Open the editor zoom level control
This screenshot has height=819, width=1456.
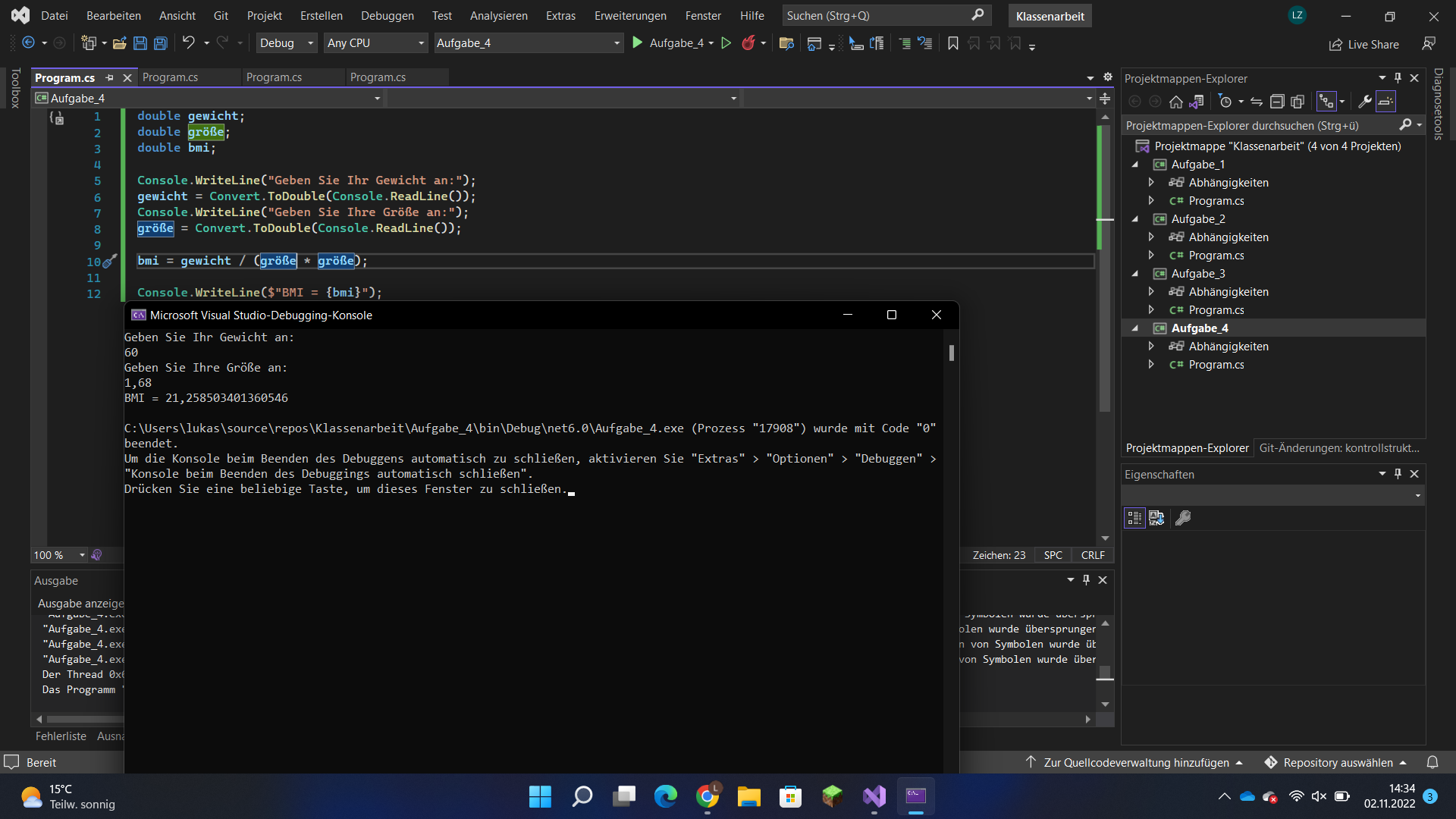coord(57,555)
